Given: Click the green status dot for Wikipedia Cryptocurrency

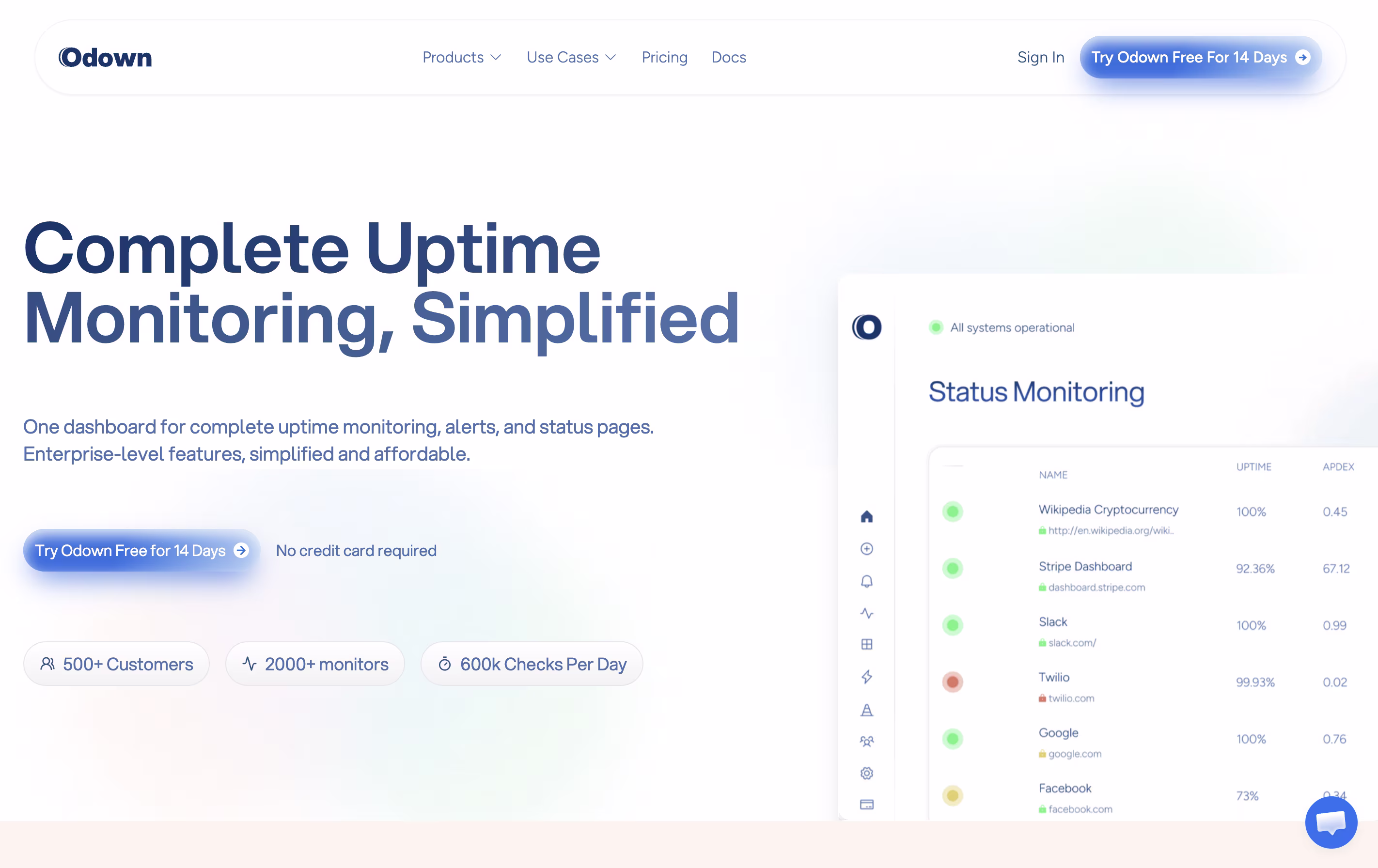Looking at the screenshot, I should 953,511.
